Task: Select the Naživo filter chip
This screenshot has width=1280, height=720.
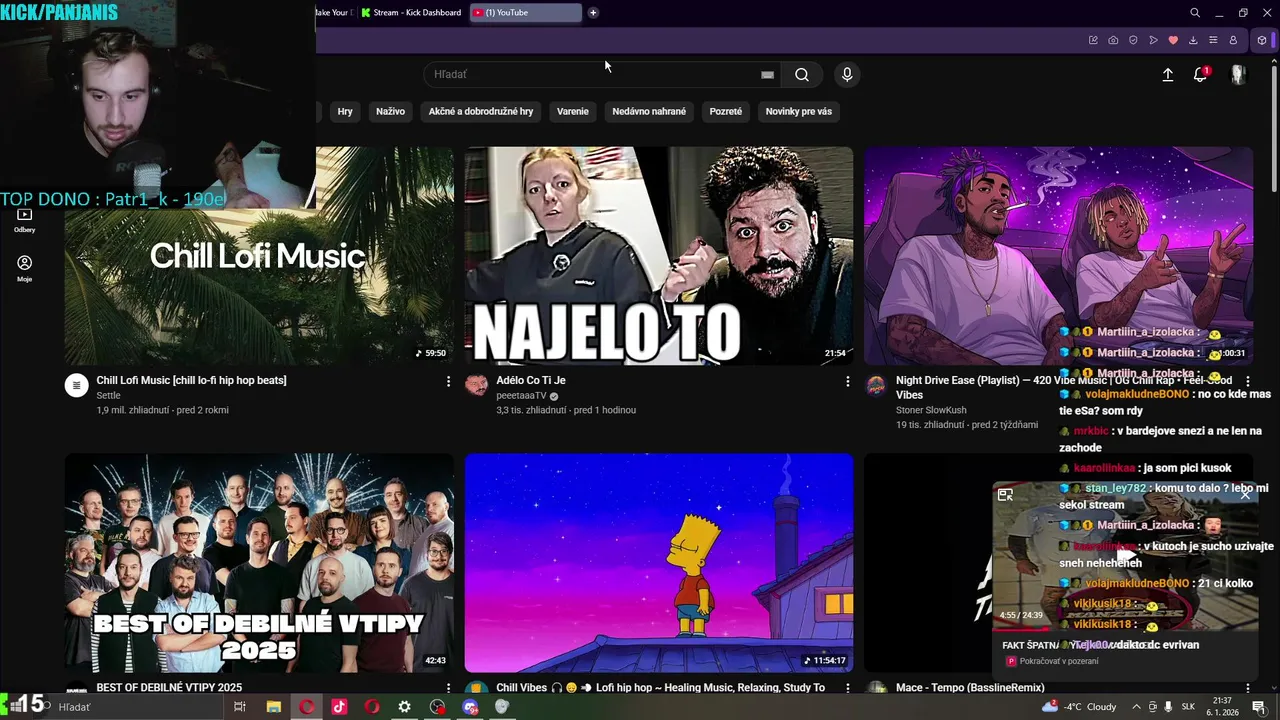Action: (x=390, y=111)
